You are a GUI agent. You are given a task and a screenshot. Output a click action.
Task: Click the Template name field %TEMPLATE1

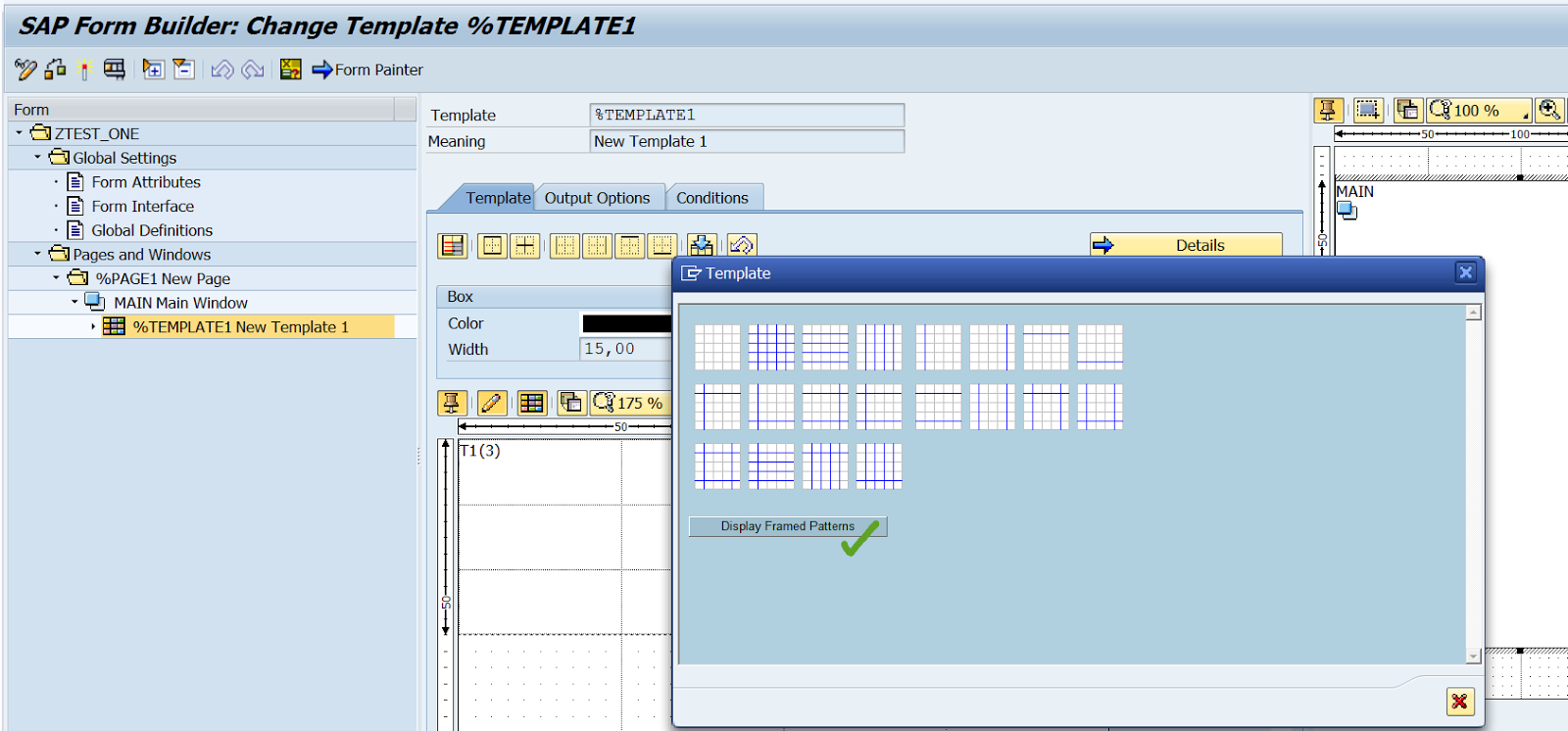tap(747, 115)
